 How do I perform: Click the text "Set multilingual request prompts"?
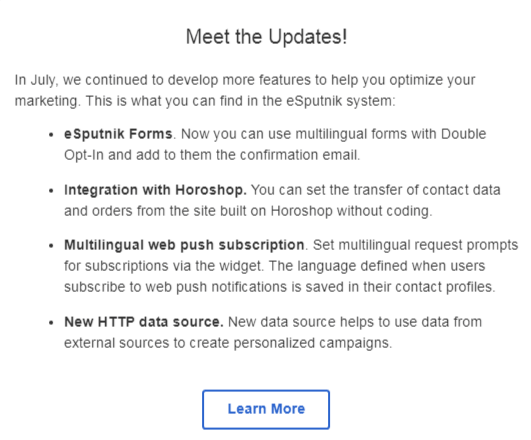(x=416, y=245)
